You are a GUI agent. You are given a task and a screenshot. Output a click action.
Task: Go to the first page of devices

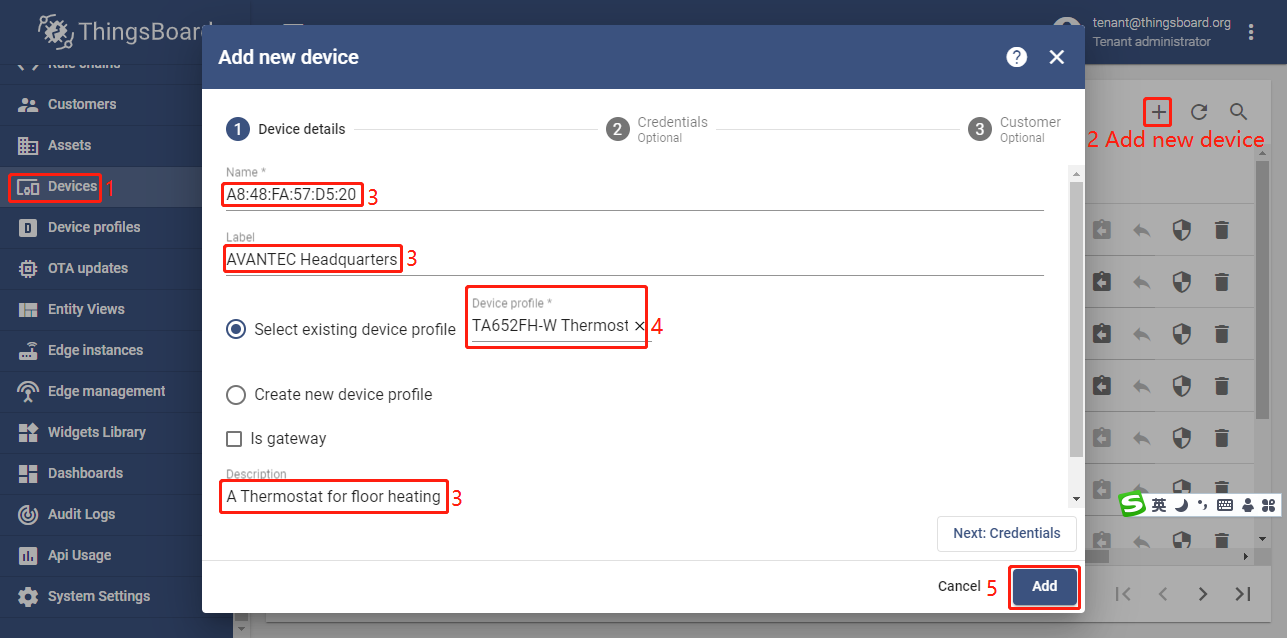coord(1123,594)
